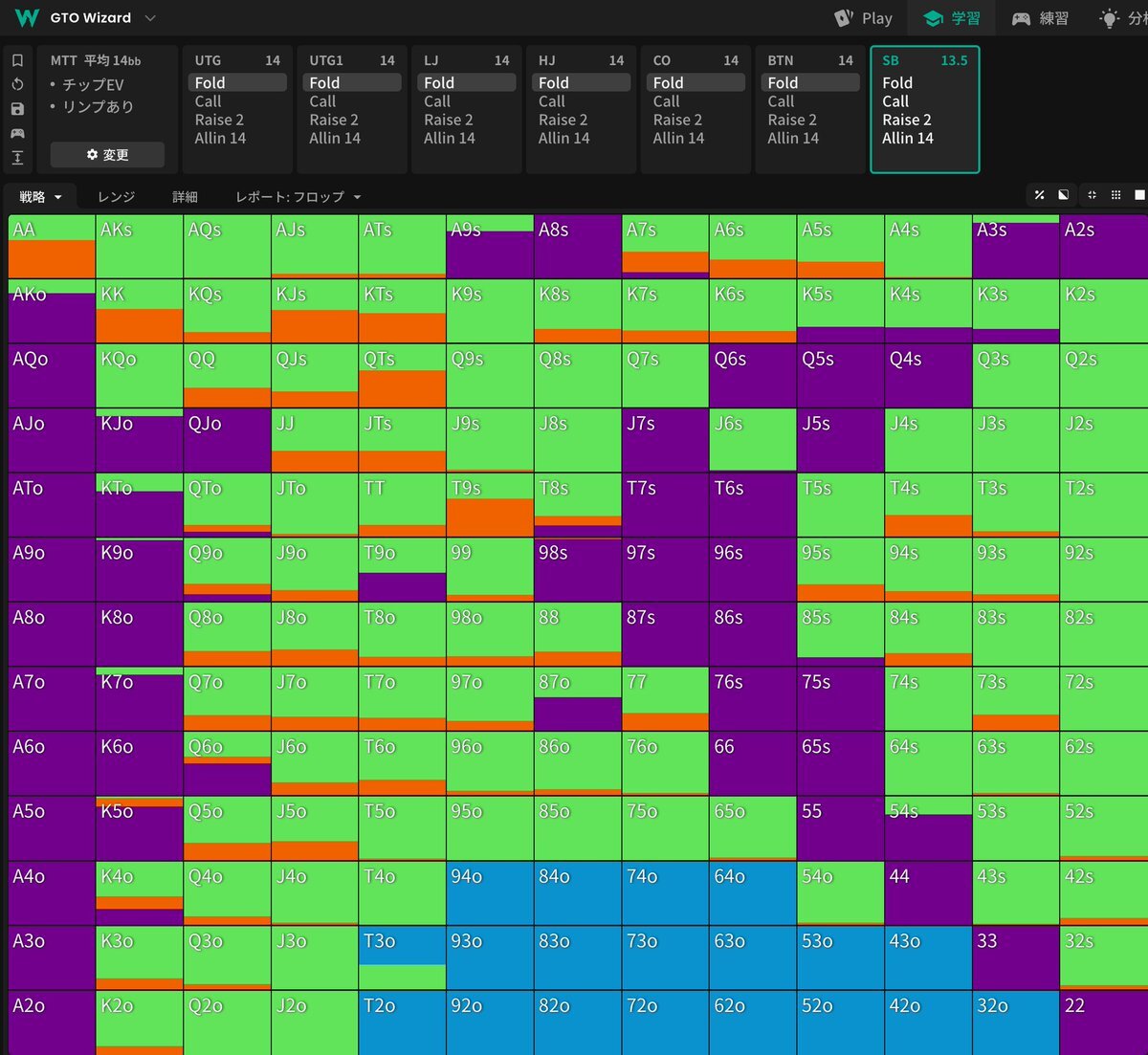The width and height of the screenshot is (1148, 1055).
Task: Click the MTT 平均 14bb label
Action: [x=96, y=60]
